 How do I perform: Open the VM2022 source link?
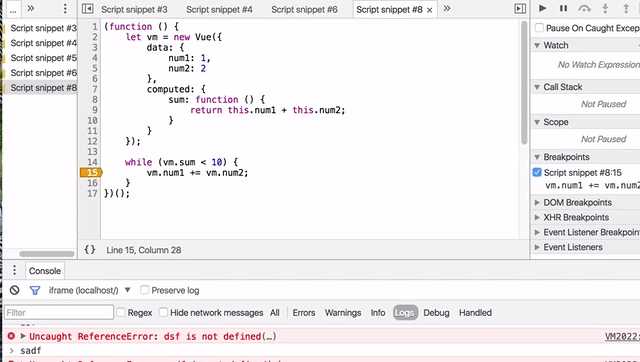pos(622,336)
